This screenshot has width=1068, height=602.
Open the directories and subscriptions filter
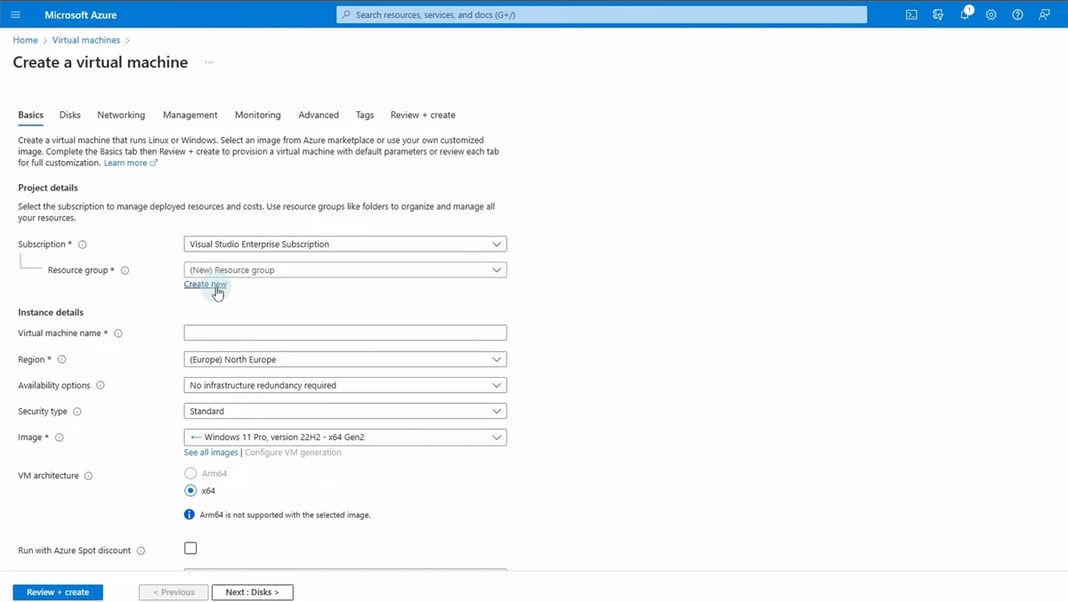tap(938, 14)
